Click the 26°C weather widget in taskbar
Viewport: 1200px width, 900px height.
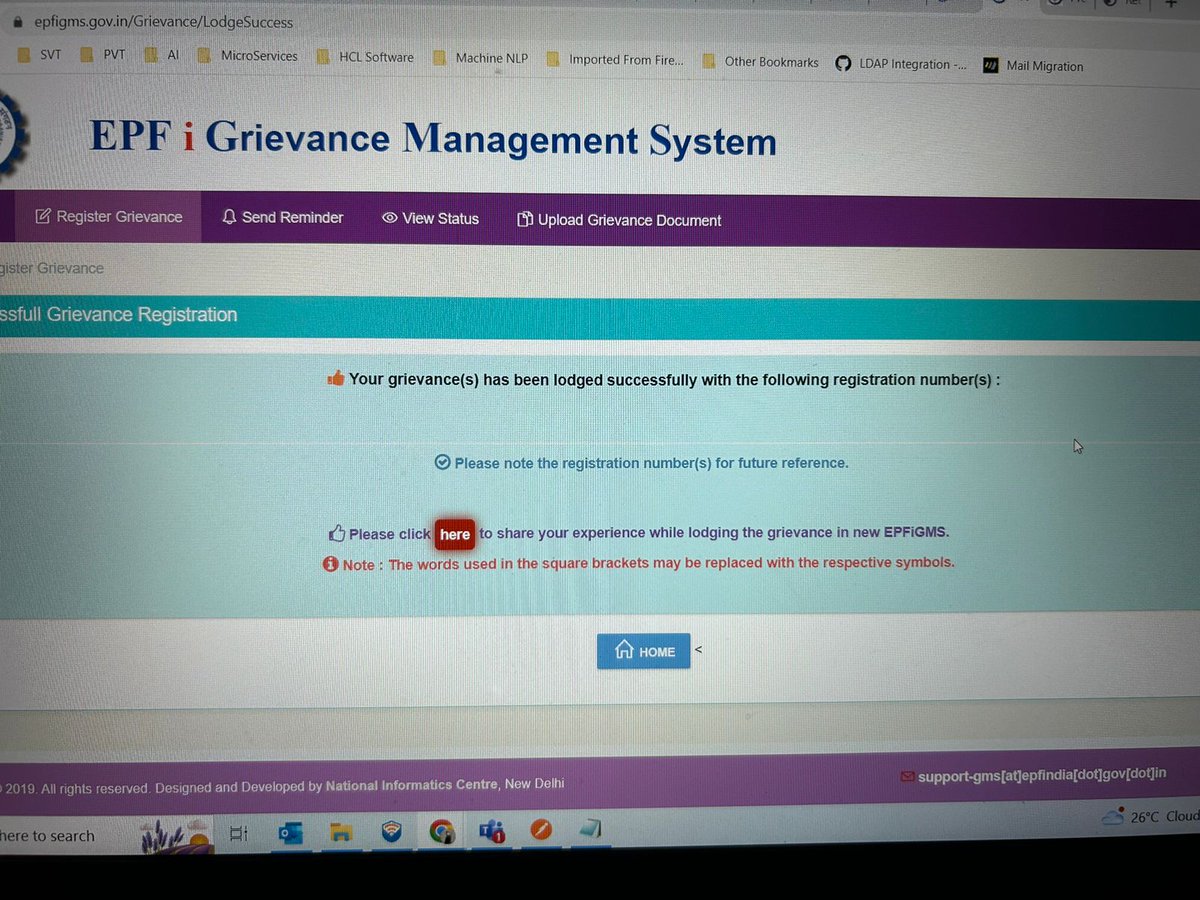(1150, 817)
